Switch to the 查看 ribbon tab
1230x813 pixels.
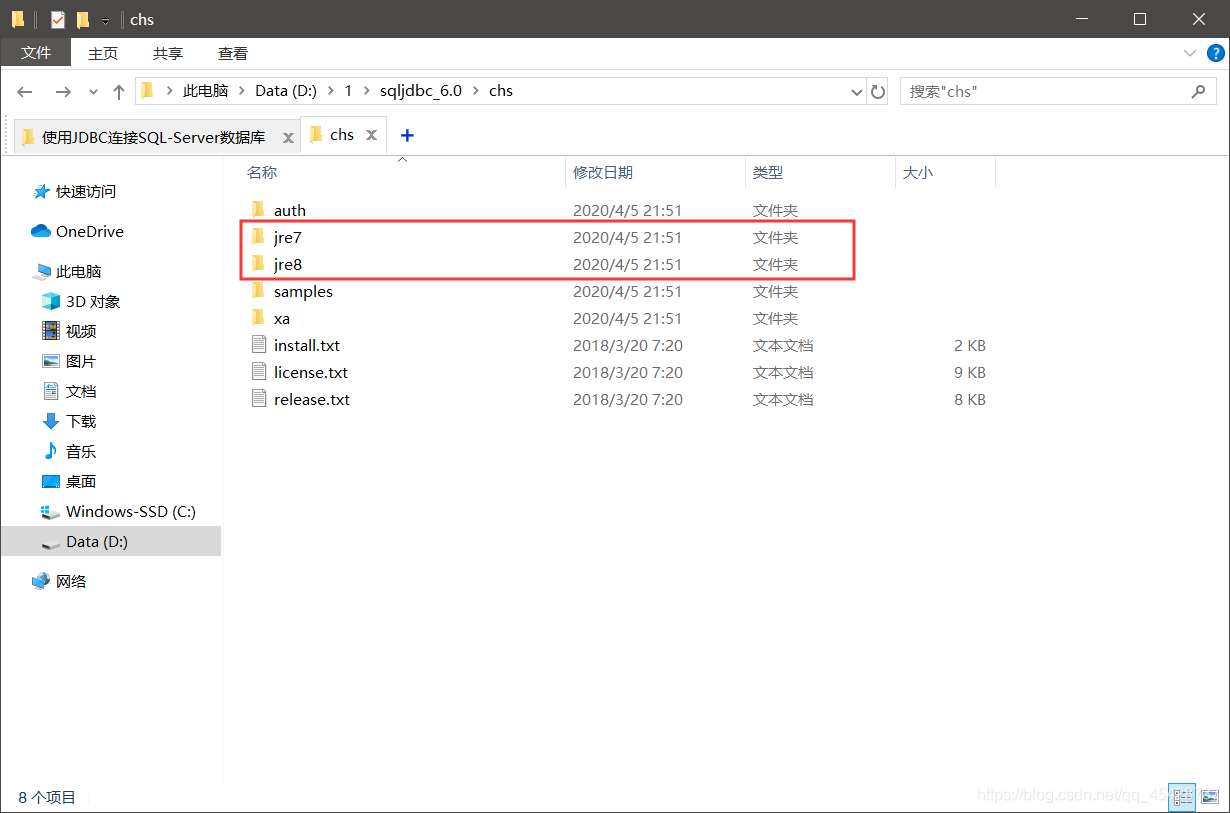(232, 53)
